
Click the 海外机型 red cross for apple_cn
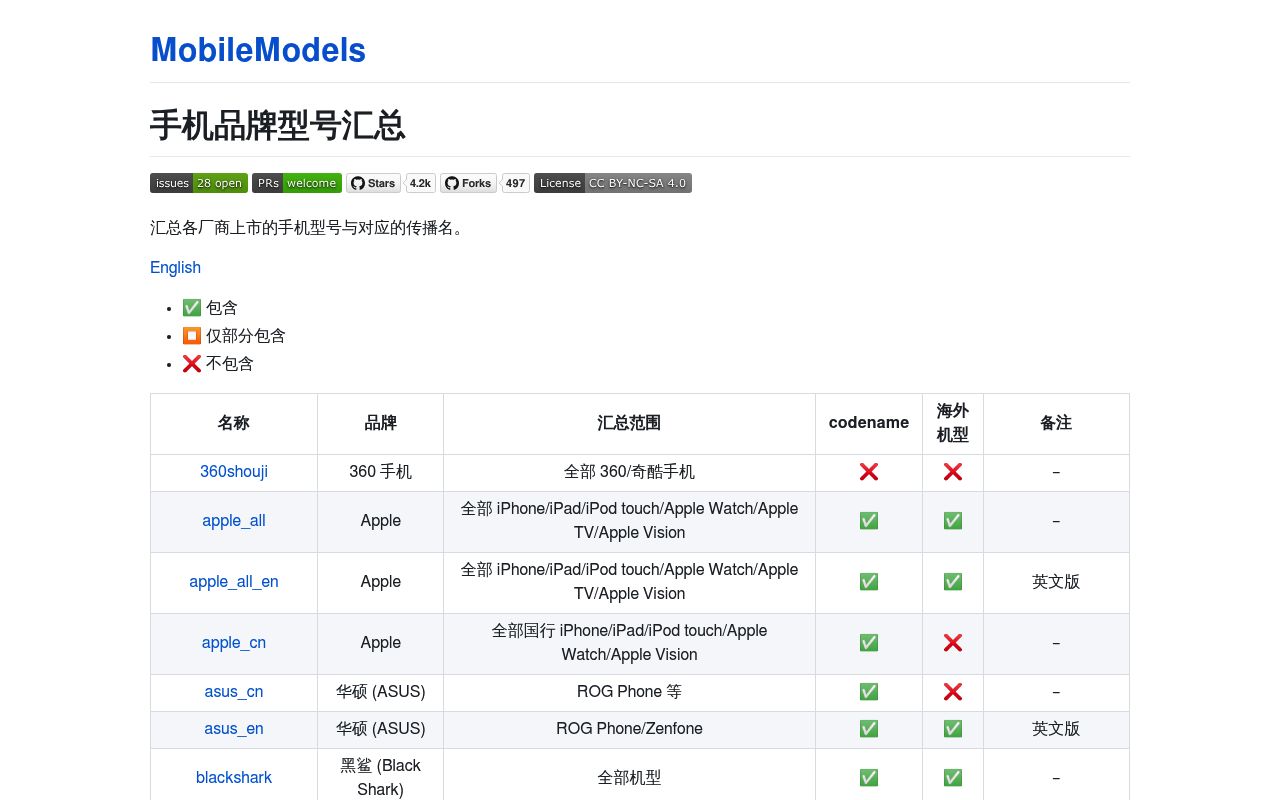point(953,642)
